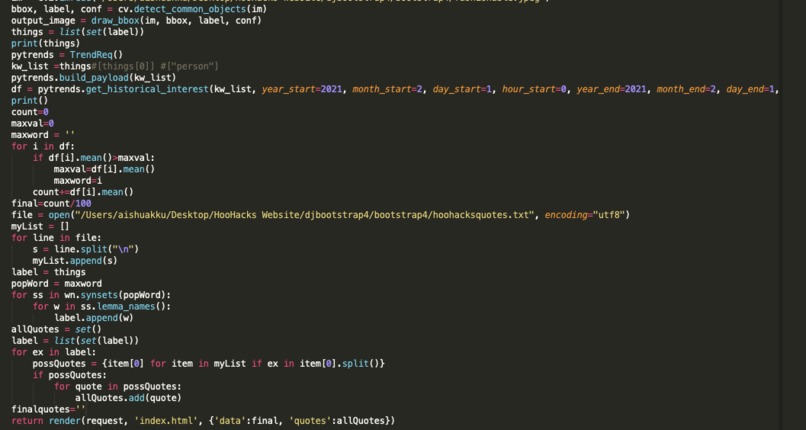
Task: Select the 'final=count/100' line
Action: 51,203
